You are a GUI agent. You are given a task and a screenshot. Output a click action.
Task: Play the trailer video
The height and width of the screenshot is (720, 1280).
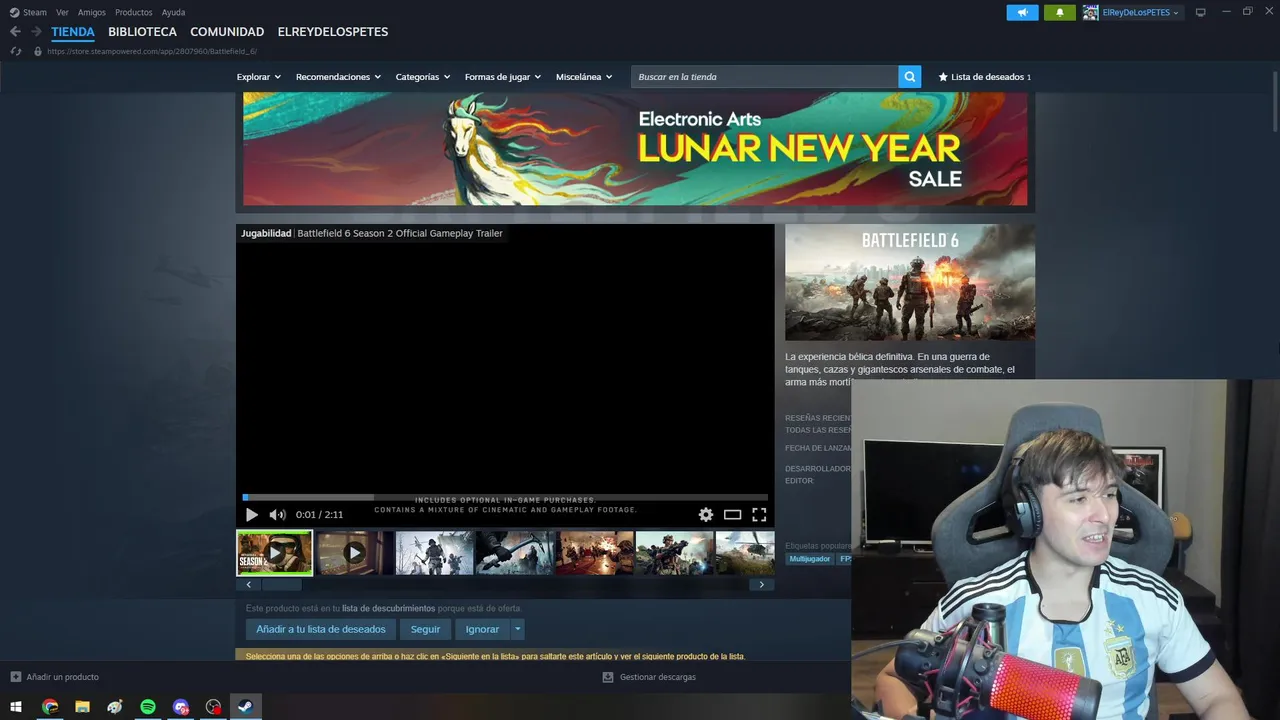click(251, 515)
